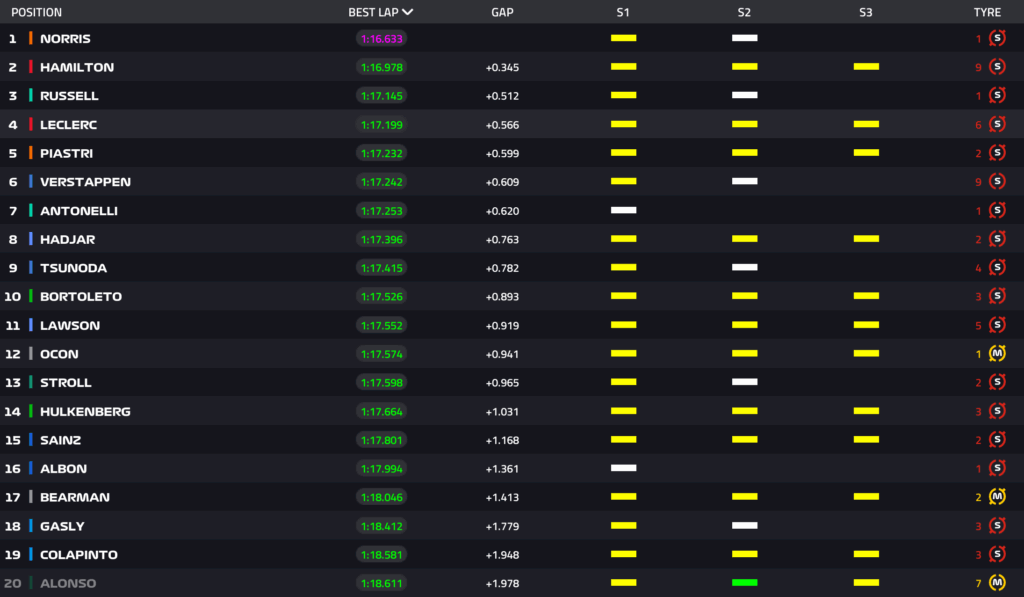Click Hamilton's 1:16.978 lap time

pyautogui.click(x=381, y=67)
